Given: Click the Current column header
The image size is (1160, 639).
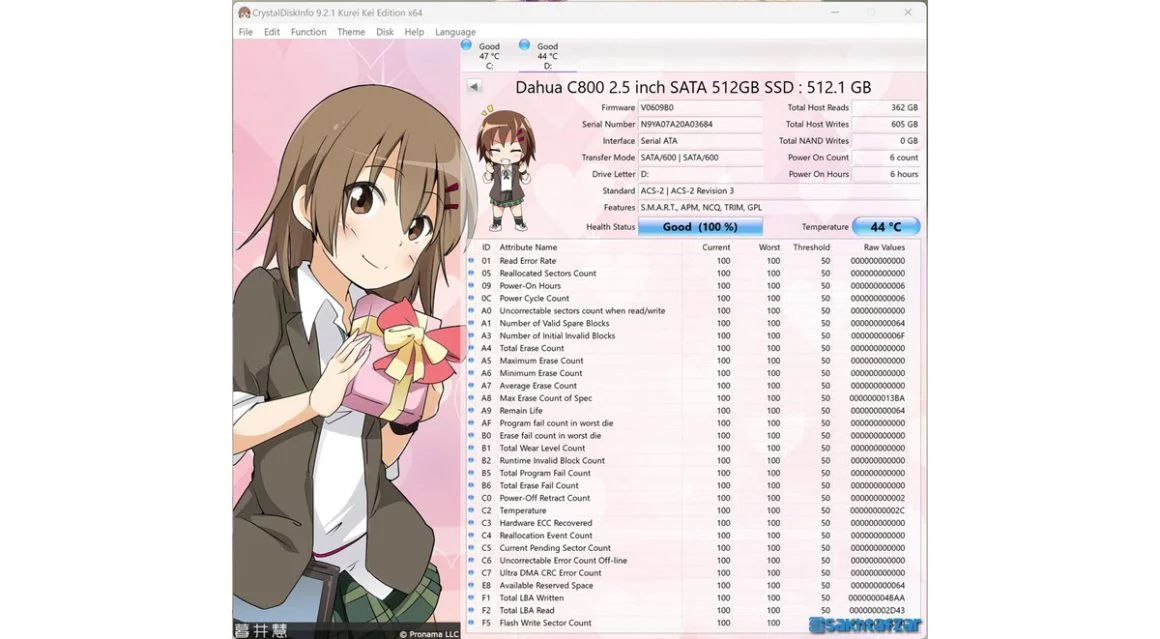Looking at the screenshot, I should click(716, 248).
